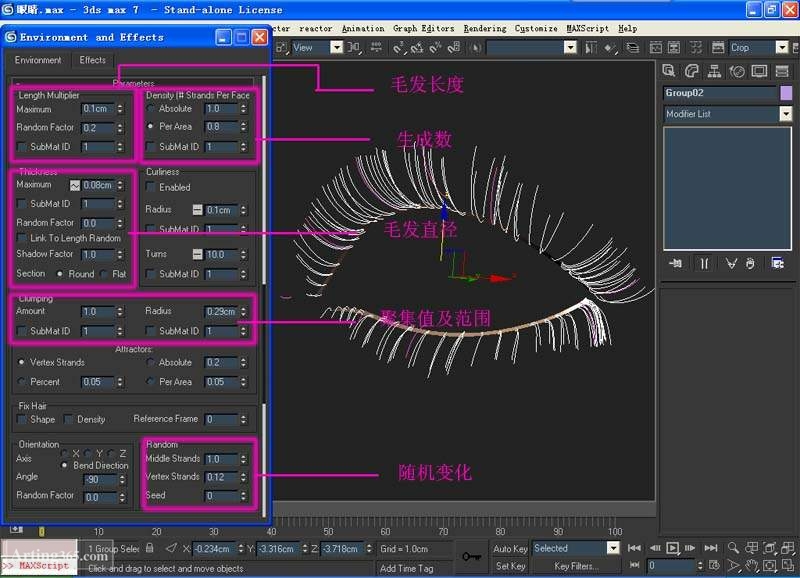800x578 pixels.
Task: Select Vertex Strands attractor radio button
Action: point(21,362)
